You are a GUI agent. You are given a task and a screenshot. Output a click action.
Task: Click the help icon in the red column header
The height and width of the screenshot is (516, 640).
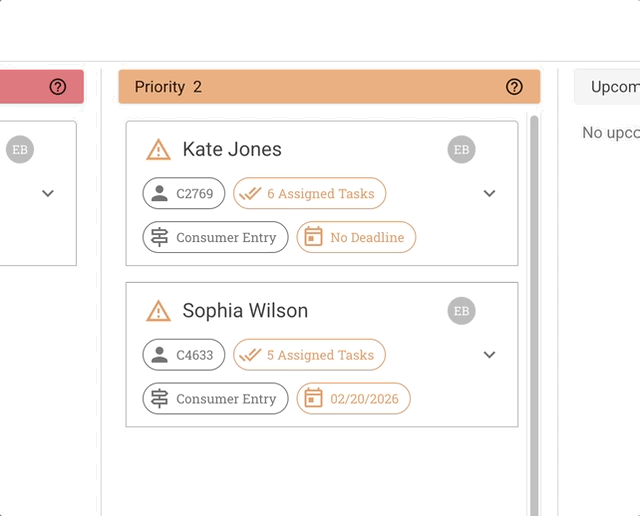point(57,87)
